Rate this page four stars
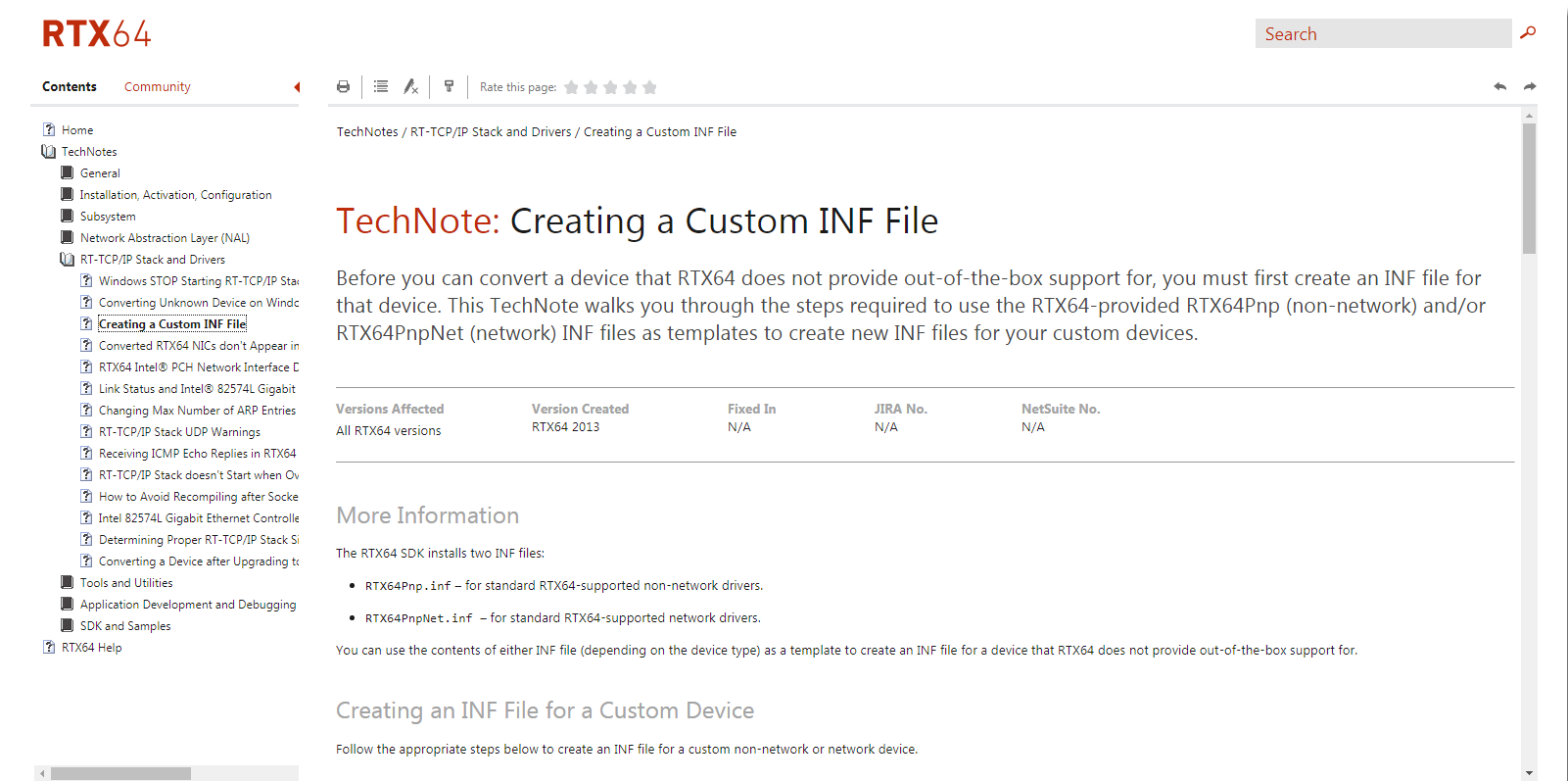Screen dimensions: 1568x781 pos(631,87)
